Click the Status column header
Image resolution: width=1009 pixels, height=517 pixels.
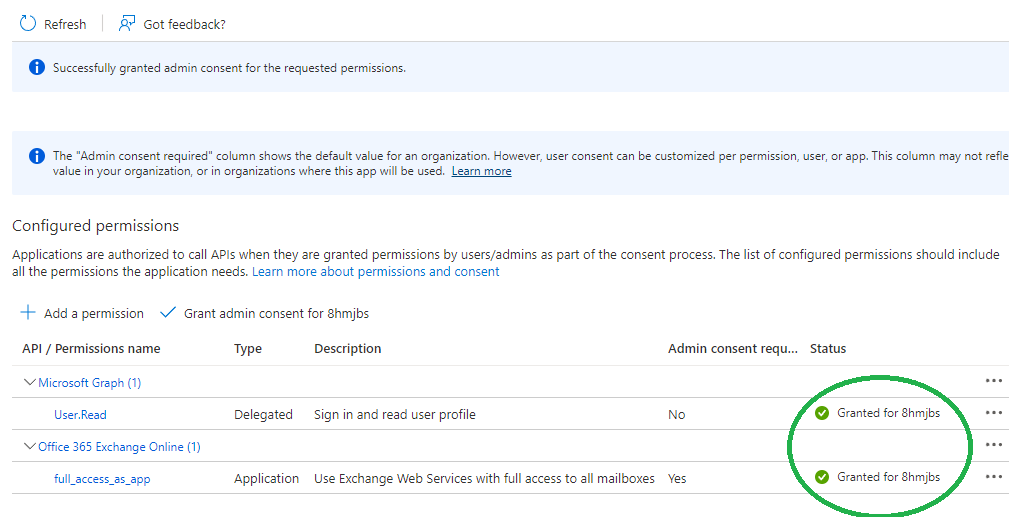[828, 349]
